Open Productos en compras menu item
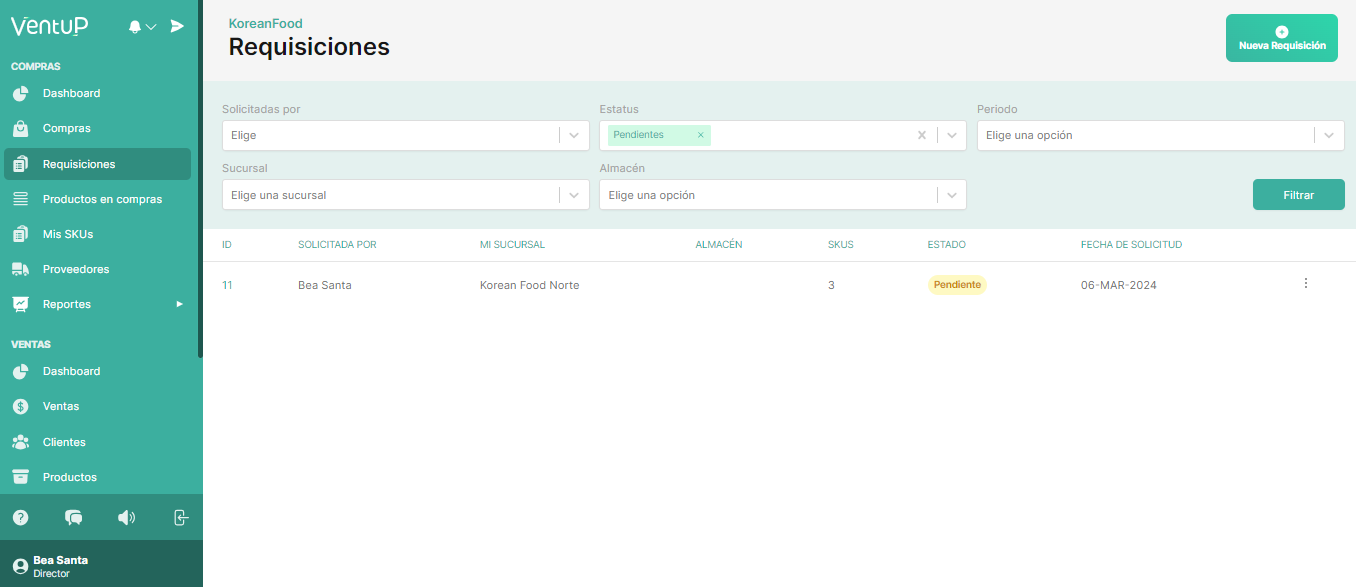The width and height of the screenshot is (1356, 587). click(102, 199)
